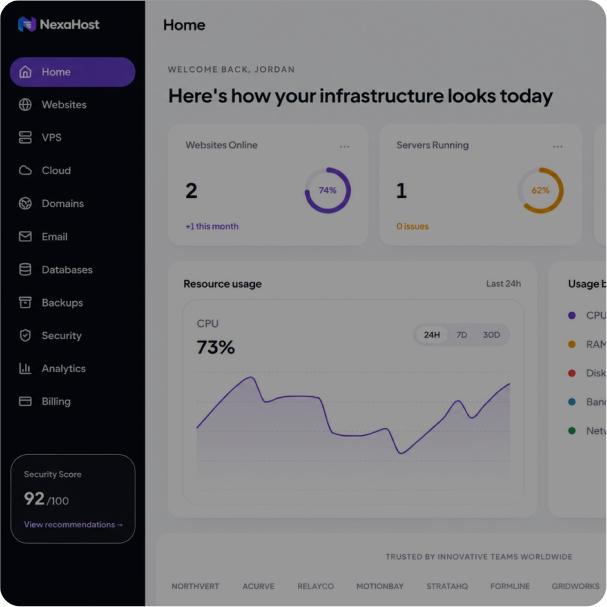Screen dimensions: 607x607
Task: Click the Home house icon
Action: coord(25,72)
